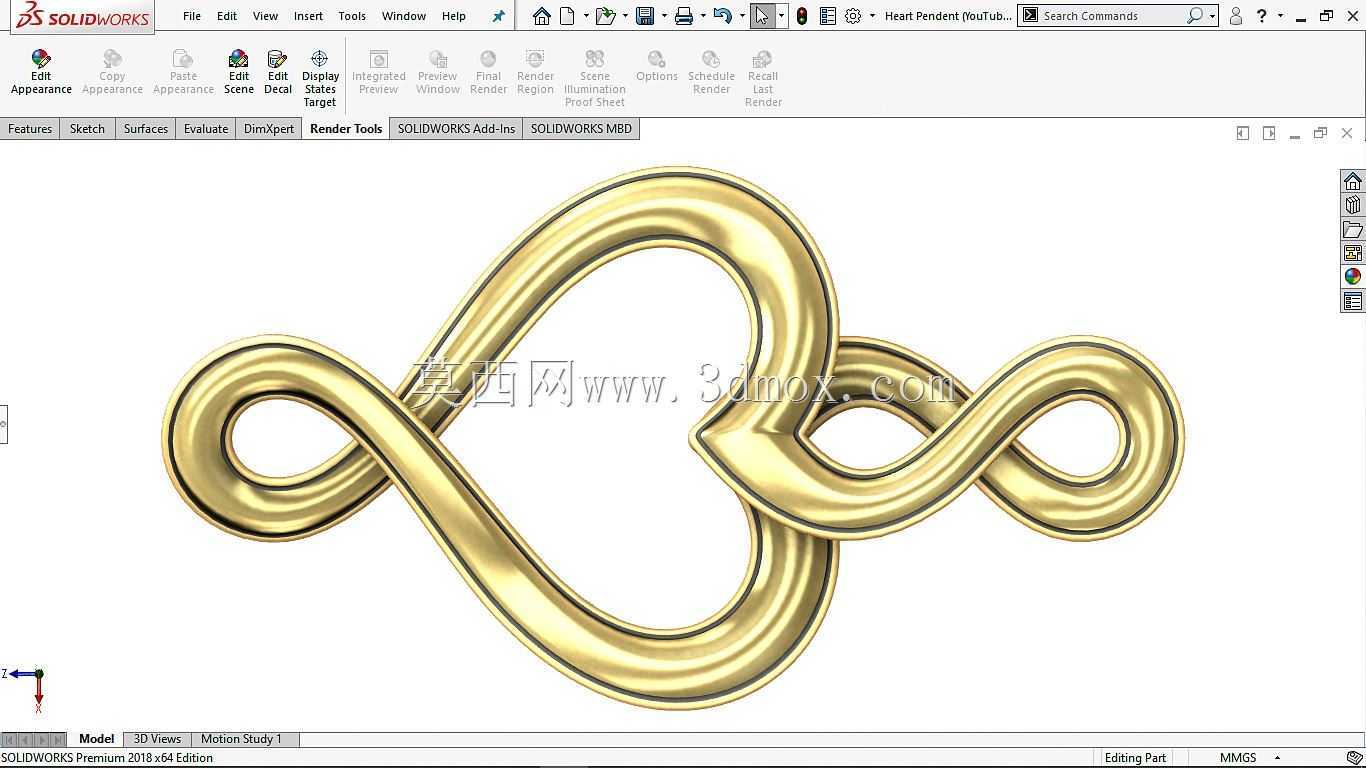
Task: Open the File Properties icon
Action: coord(828,16)
